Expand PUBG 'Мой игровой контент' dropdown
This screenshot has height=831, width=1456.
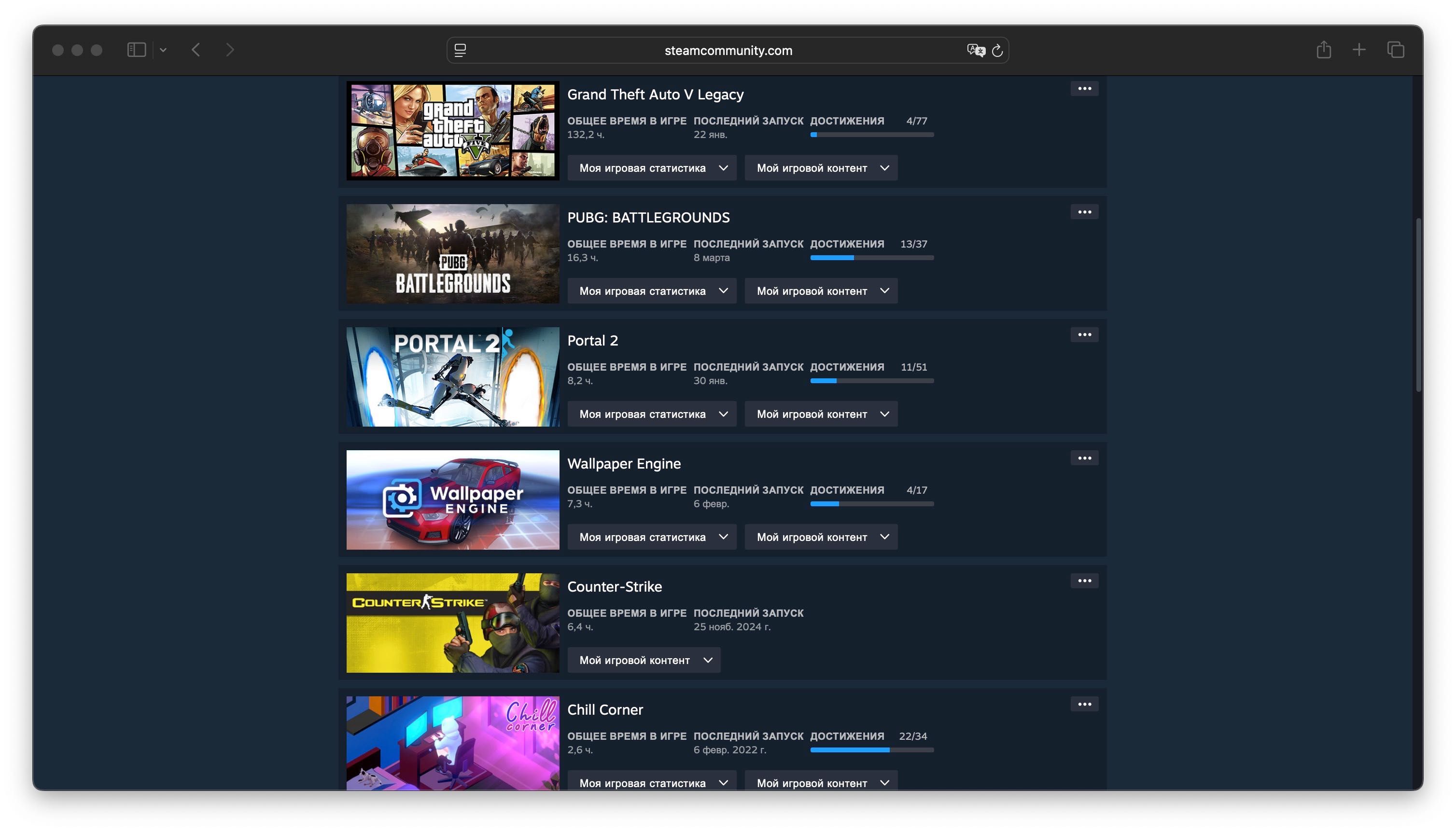[x=821, y=291]
